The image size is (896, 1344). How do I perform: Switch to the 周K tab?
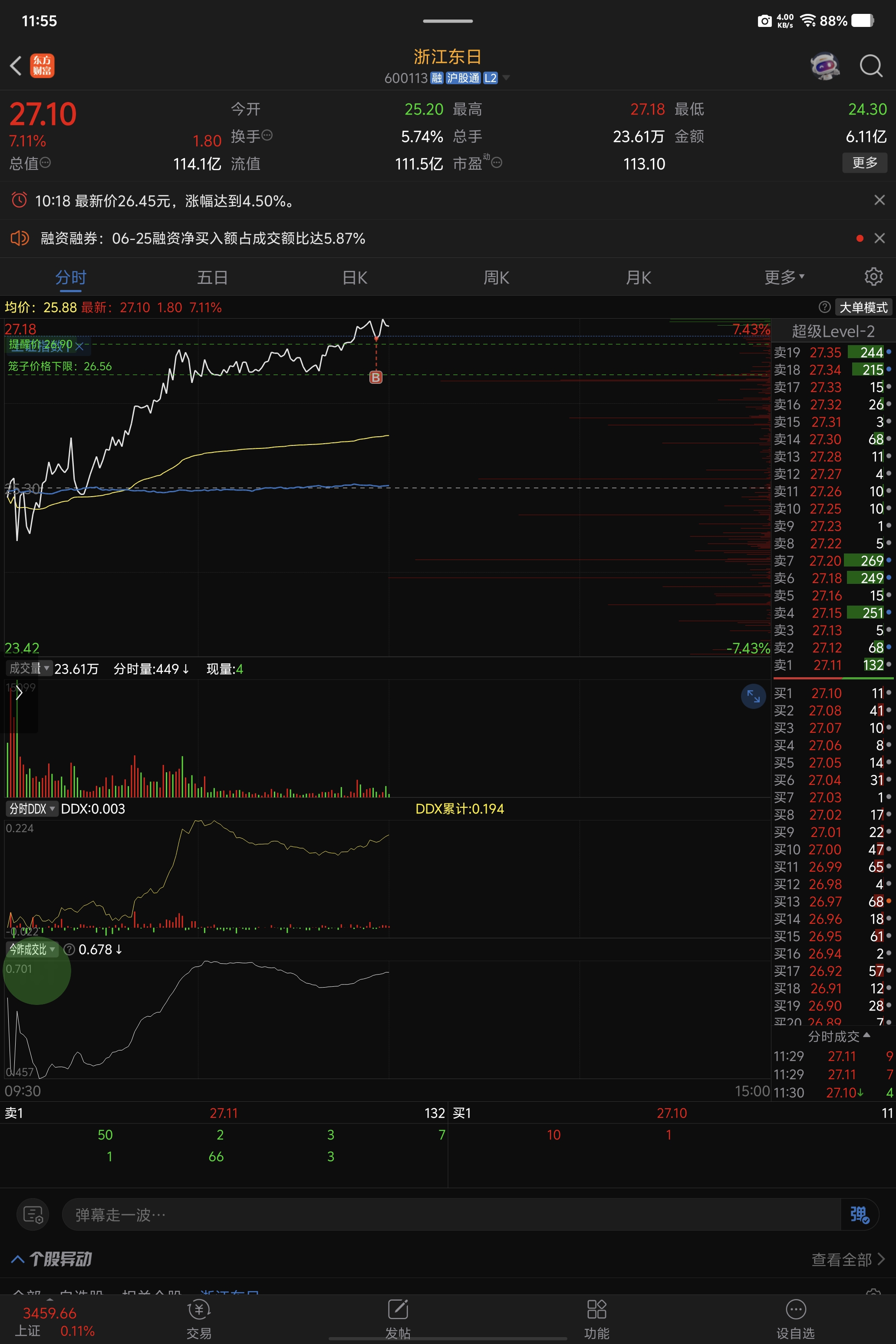pyautogui.click(x=497, y=278)
